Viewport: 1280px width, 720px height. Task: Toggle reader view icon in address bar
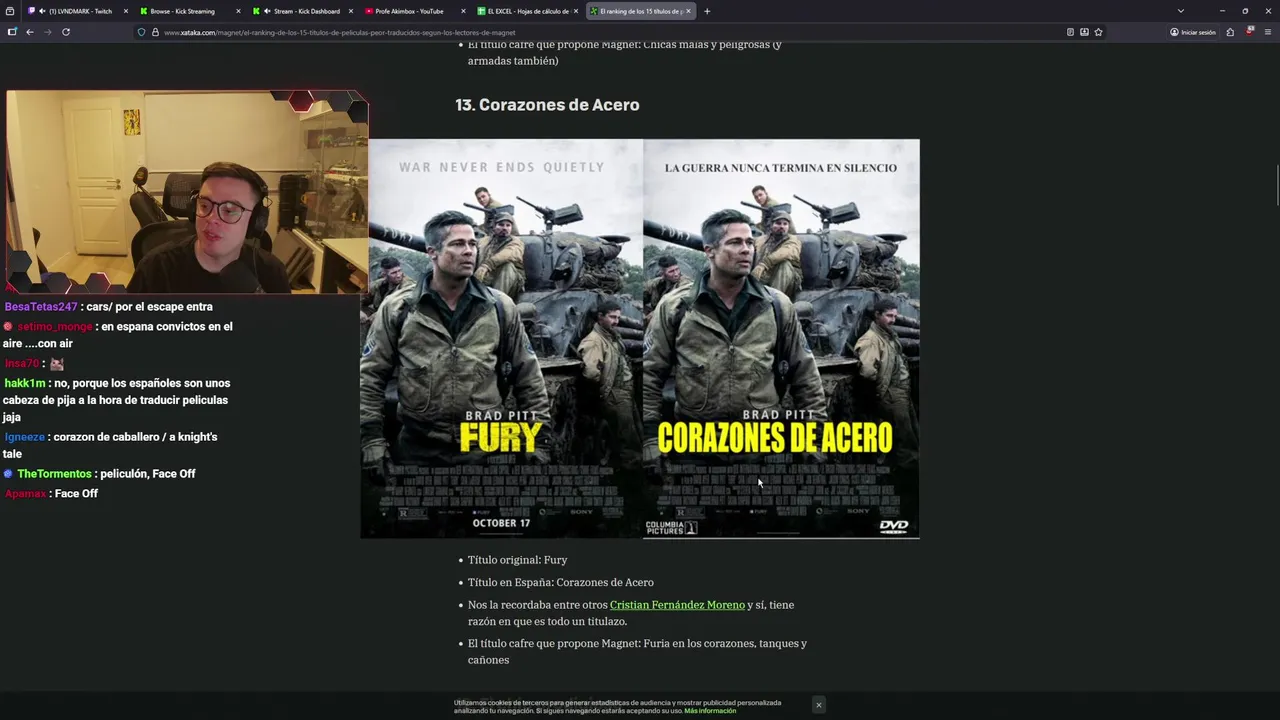(1070, 32)
